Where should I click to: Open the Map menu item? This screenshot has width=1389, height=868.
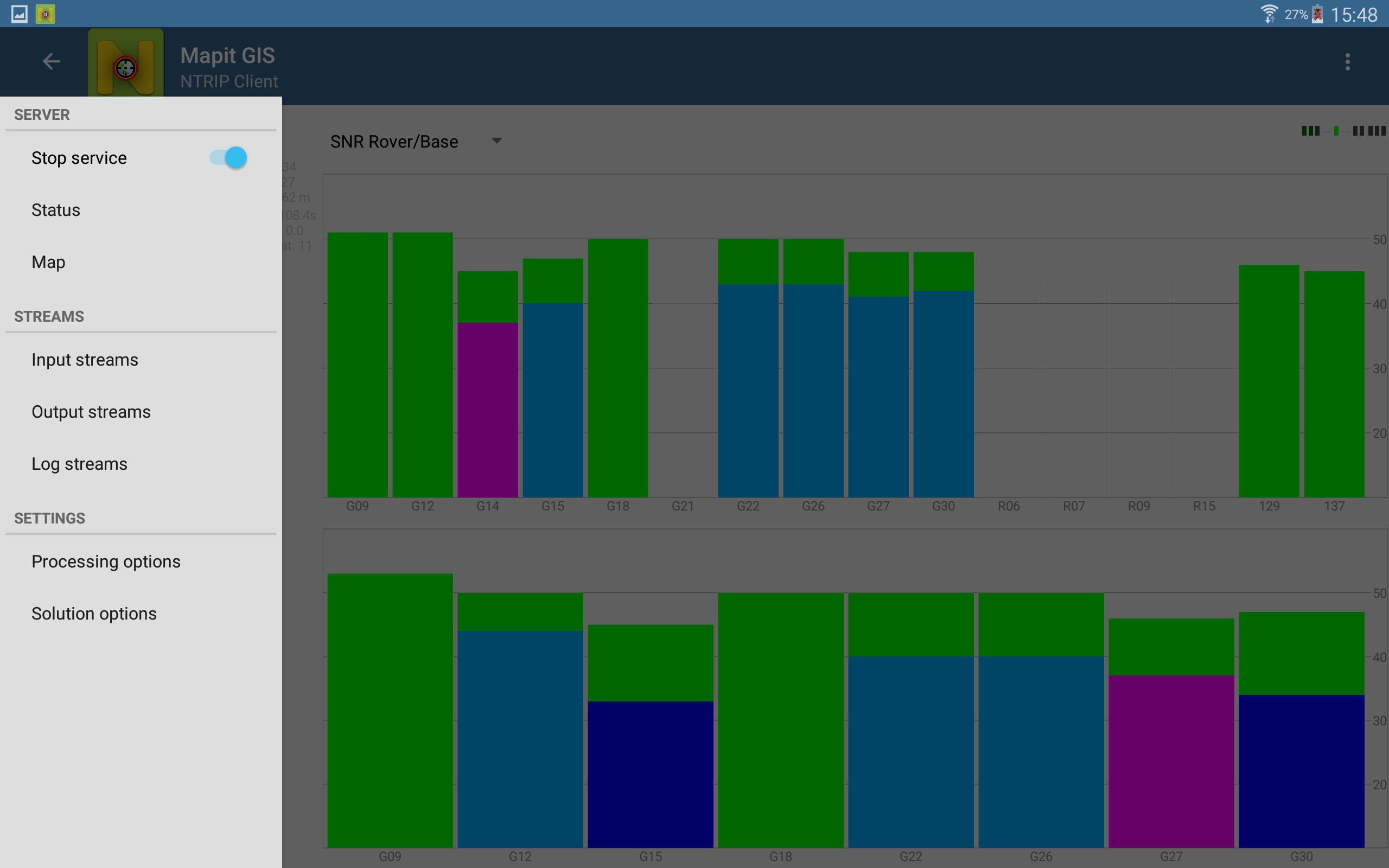141,263
